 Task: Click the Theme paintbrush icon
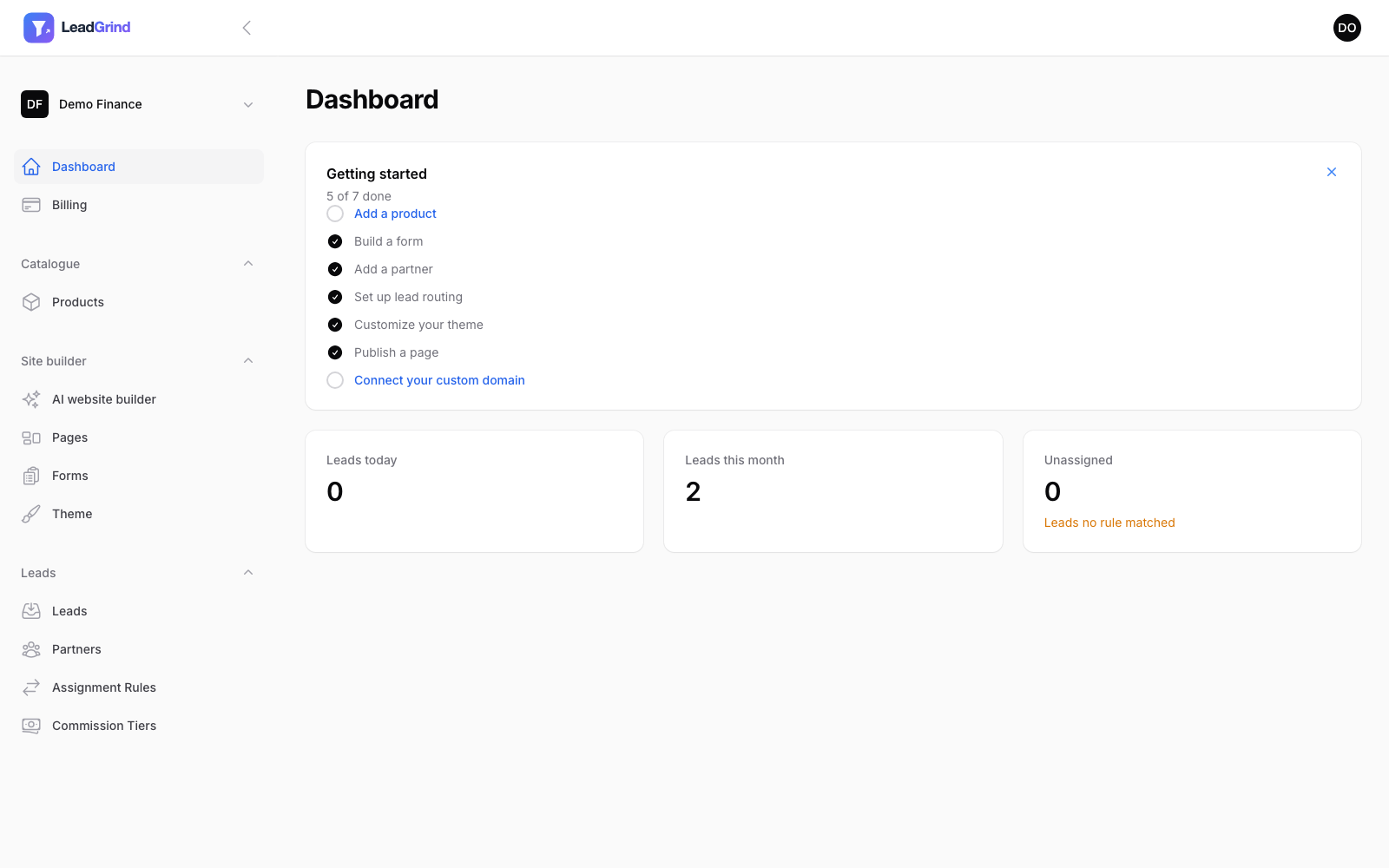31,514
